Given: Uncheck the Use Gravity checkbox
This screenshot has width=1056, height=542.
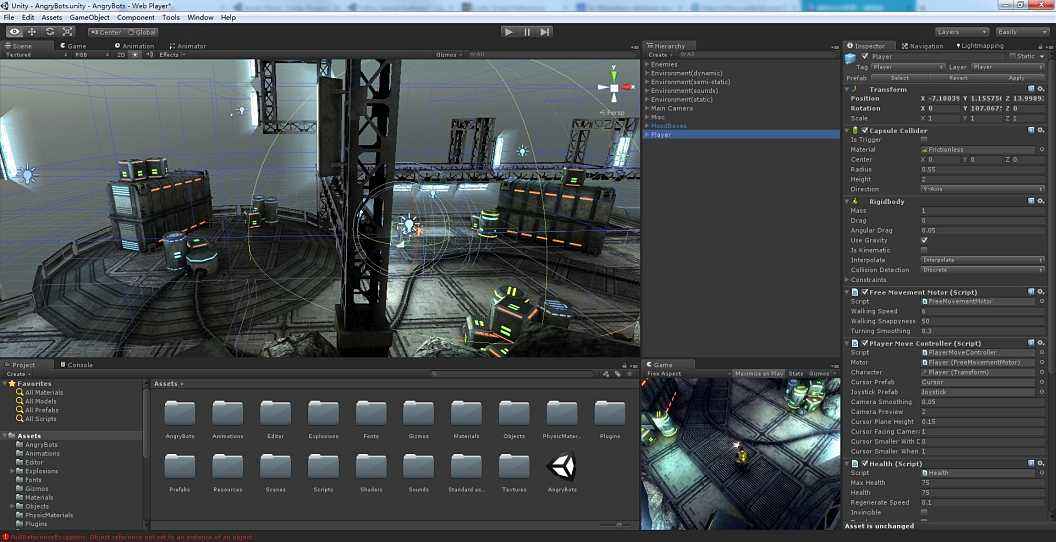Looking at the screenshot, I should [923, 240].
